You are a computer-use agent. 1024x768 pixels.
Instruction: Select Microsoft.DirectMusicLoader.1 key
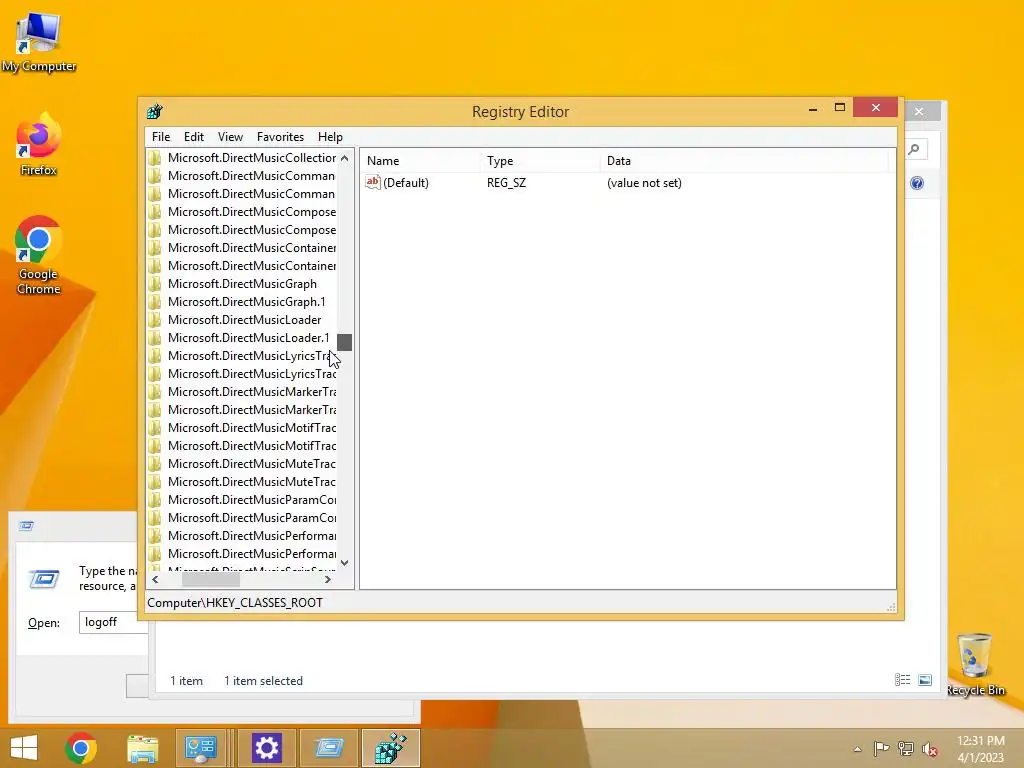point(248,338)
